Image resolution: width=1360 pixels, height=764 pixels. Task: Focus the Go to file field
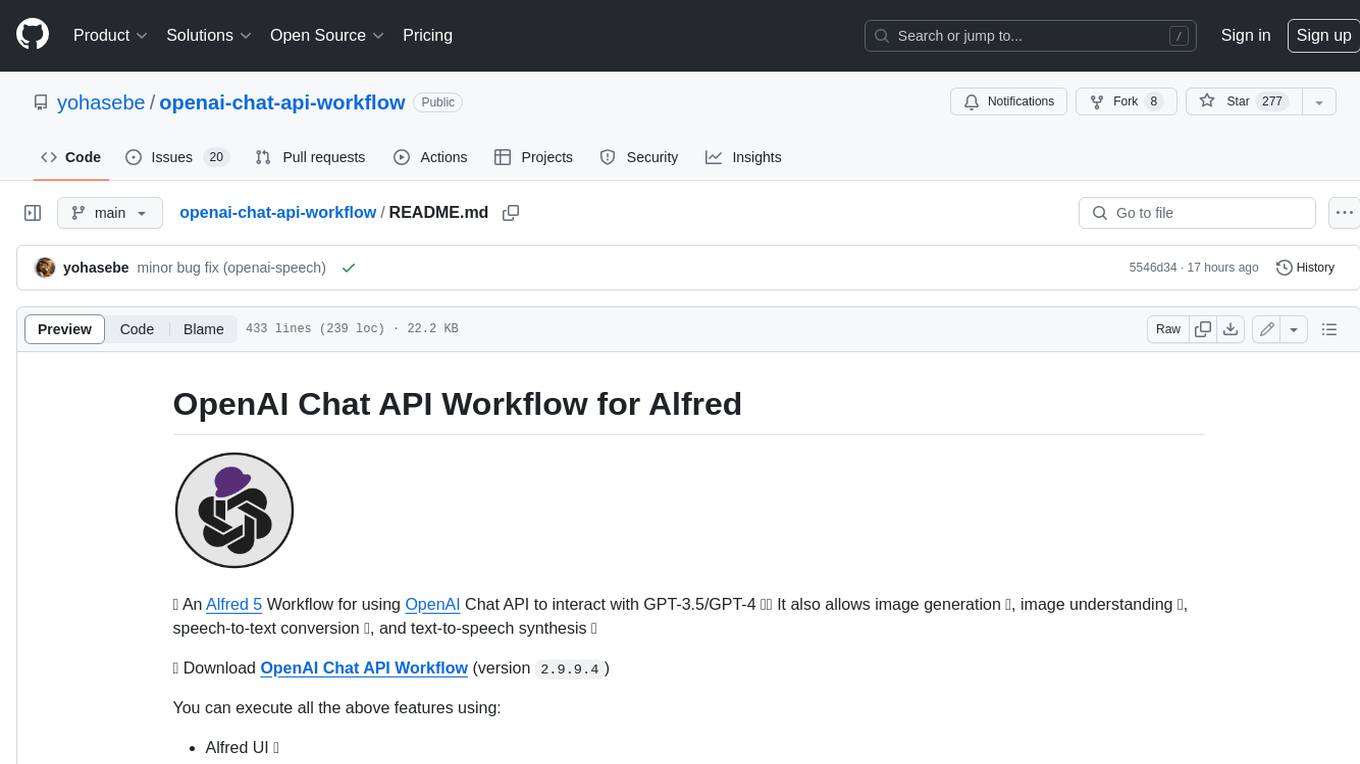coord(1197,213)
